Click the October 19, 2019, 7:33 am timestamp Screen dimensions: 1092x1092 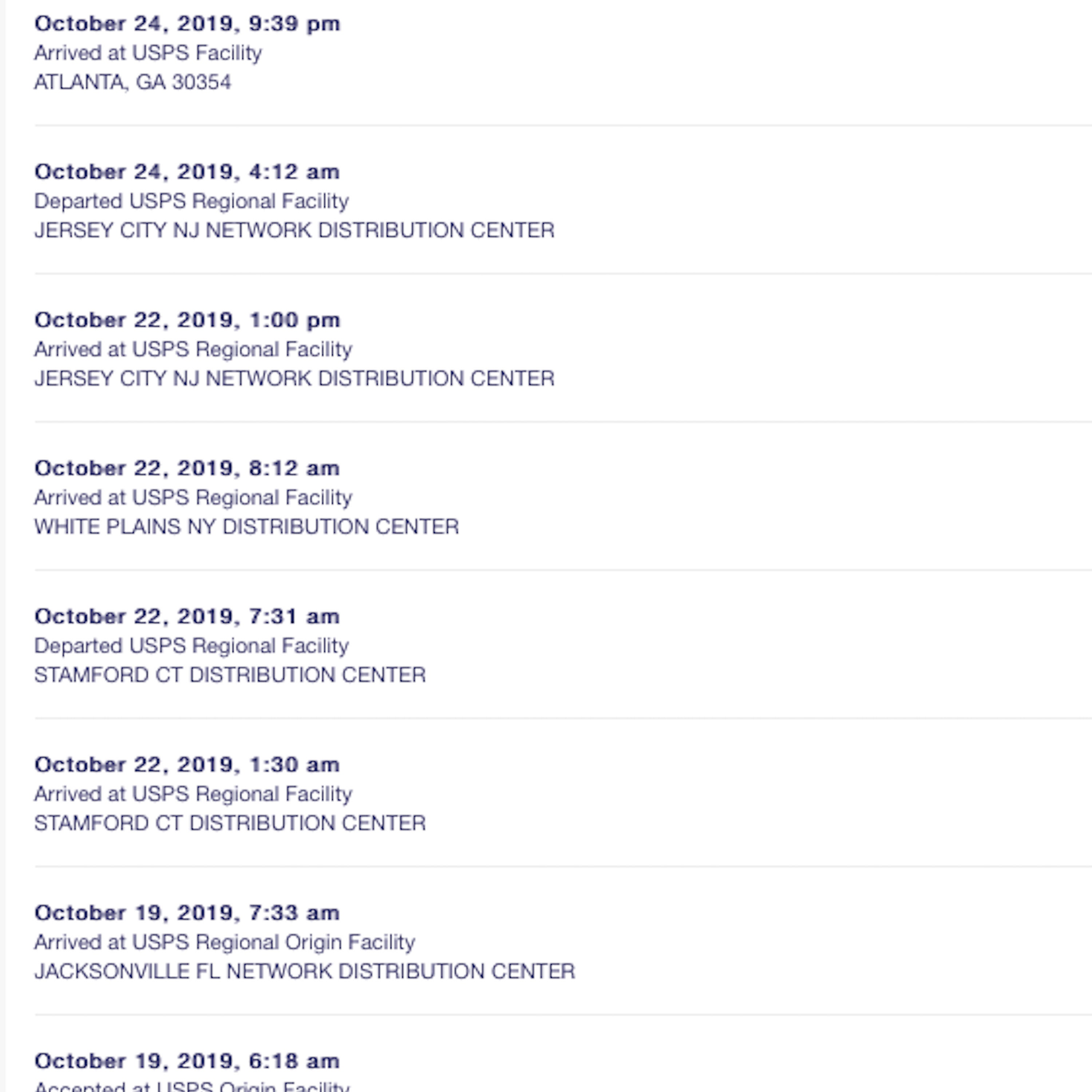pos(187,913)
